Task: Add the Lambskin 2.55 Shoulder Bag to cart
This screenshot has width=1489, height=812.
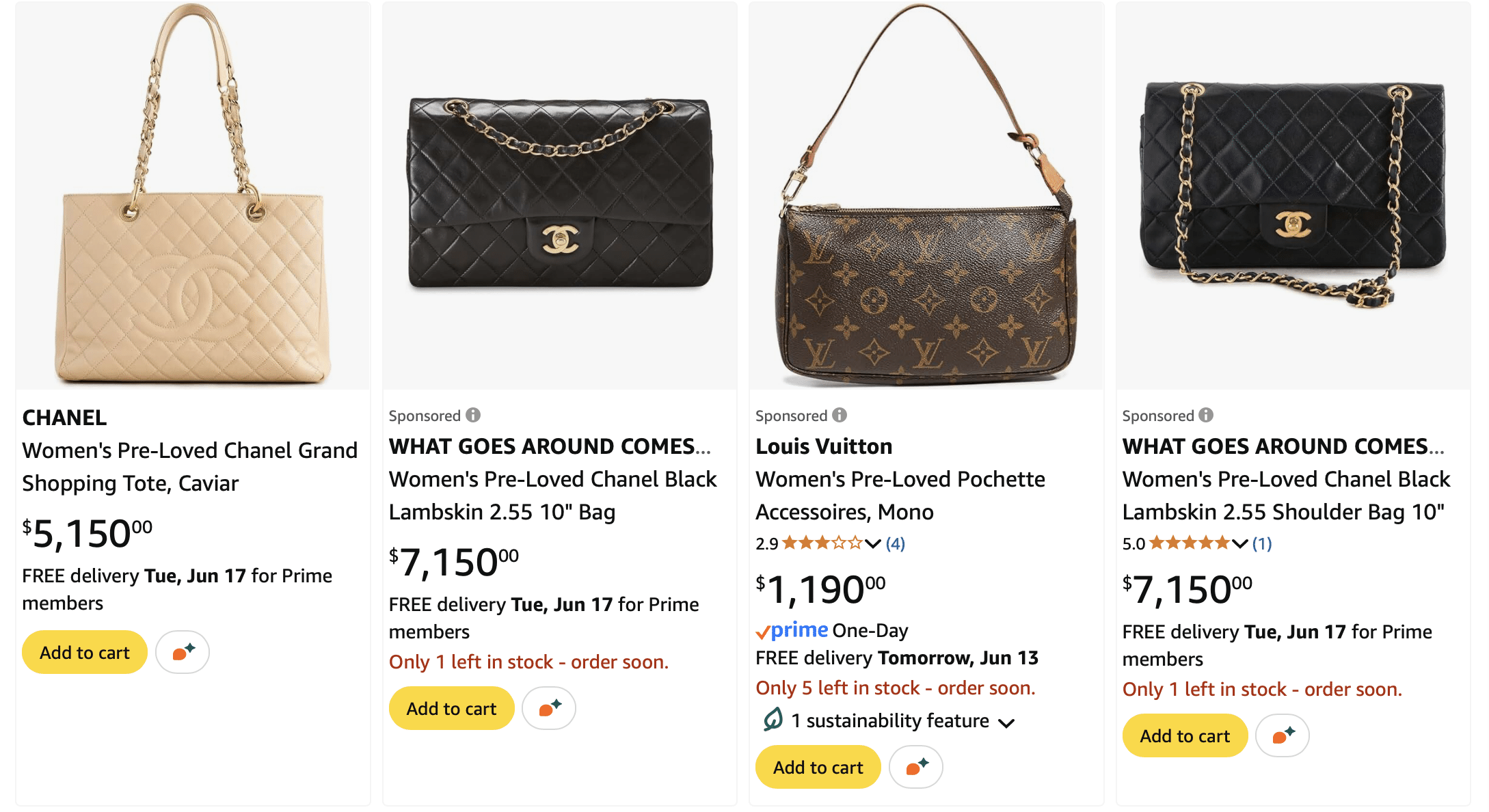Action: (x=1185, y=735)
